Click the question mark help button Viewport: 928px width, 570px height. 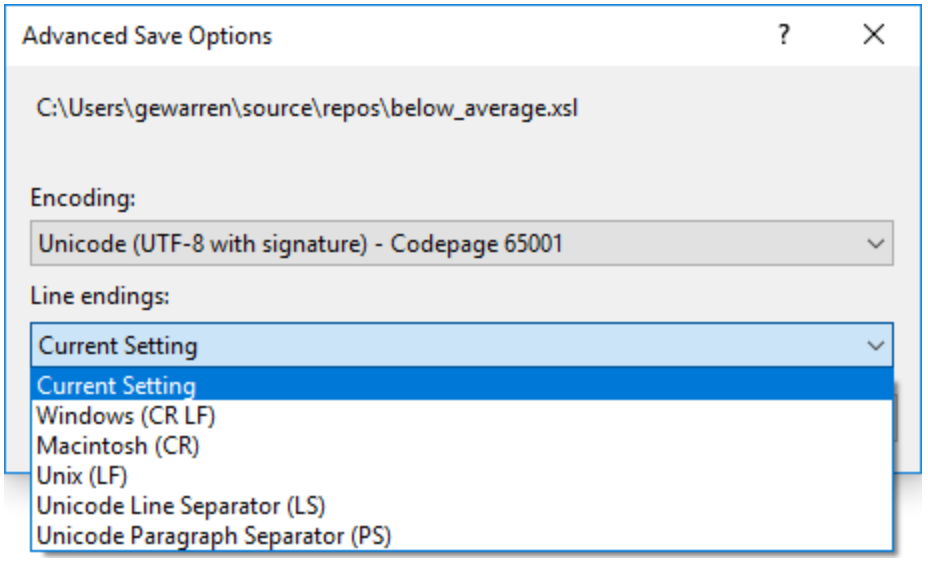785,35
